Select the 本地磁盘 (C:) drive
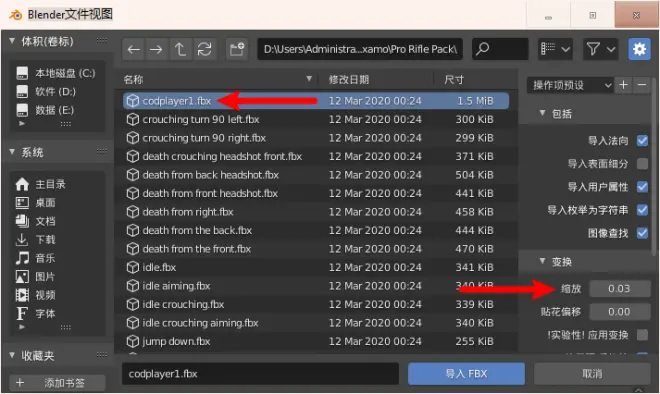Screen dimensions: 660x394 tap(57, 73)
